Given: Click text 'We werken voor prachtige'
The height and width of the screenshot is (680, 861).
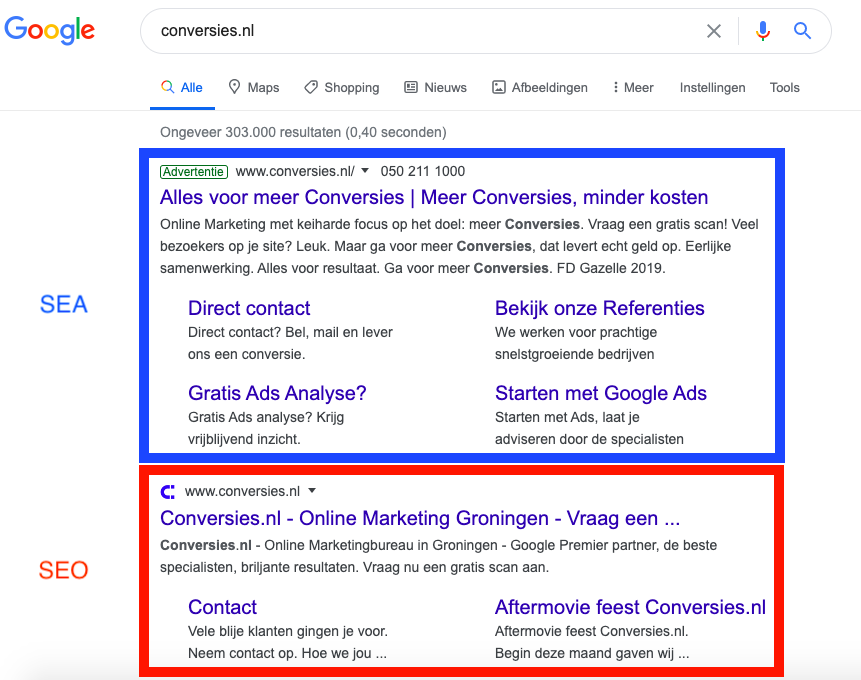Looking at the screenshot, I should tap(575, 332).
